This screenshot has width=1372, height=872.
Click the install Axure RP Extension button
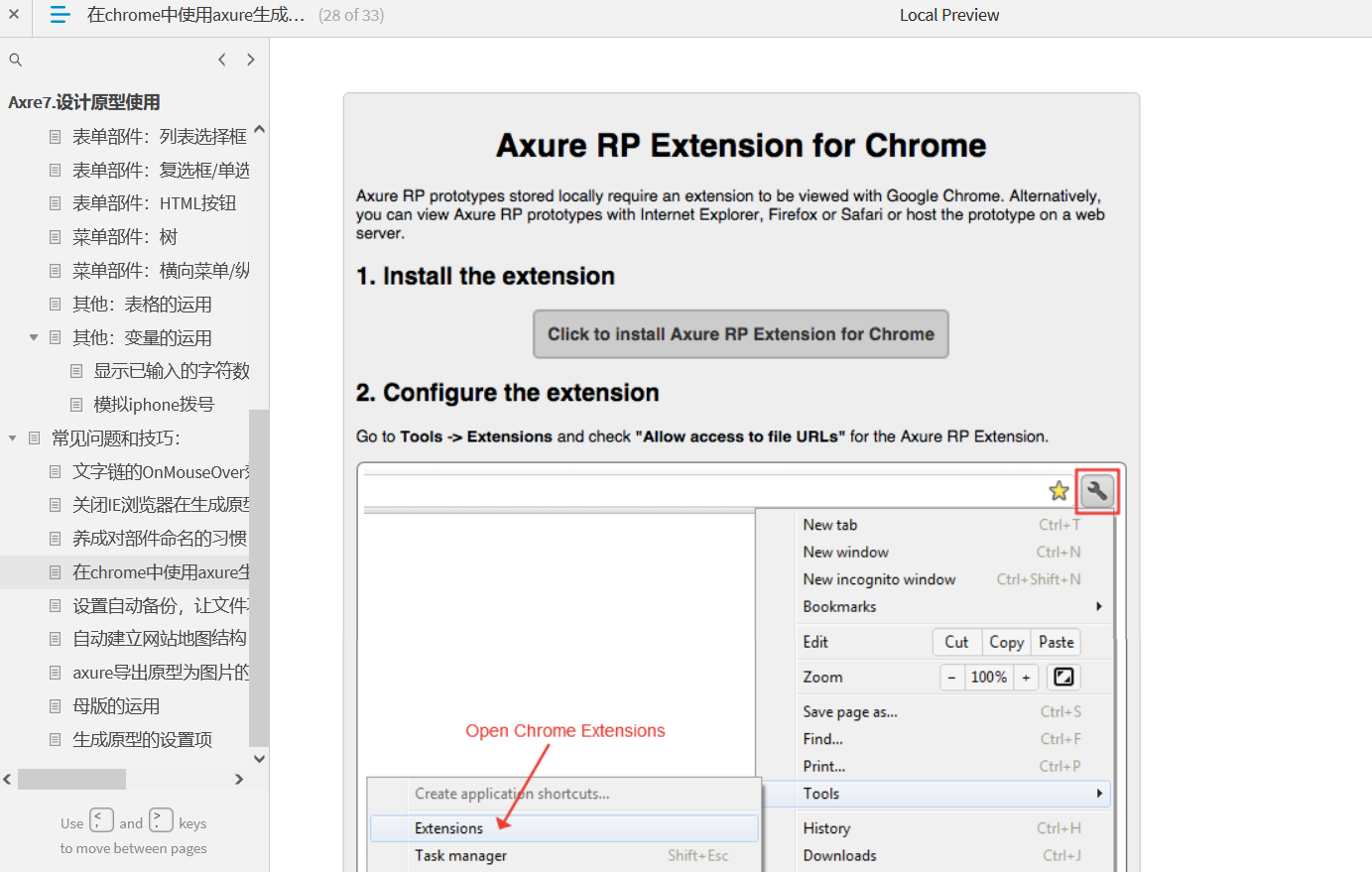(x=741, y=334)
